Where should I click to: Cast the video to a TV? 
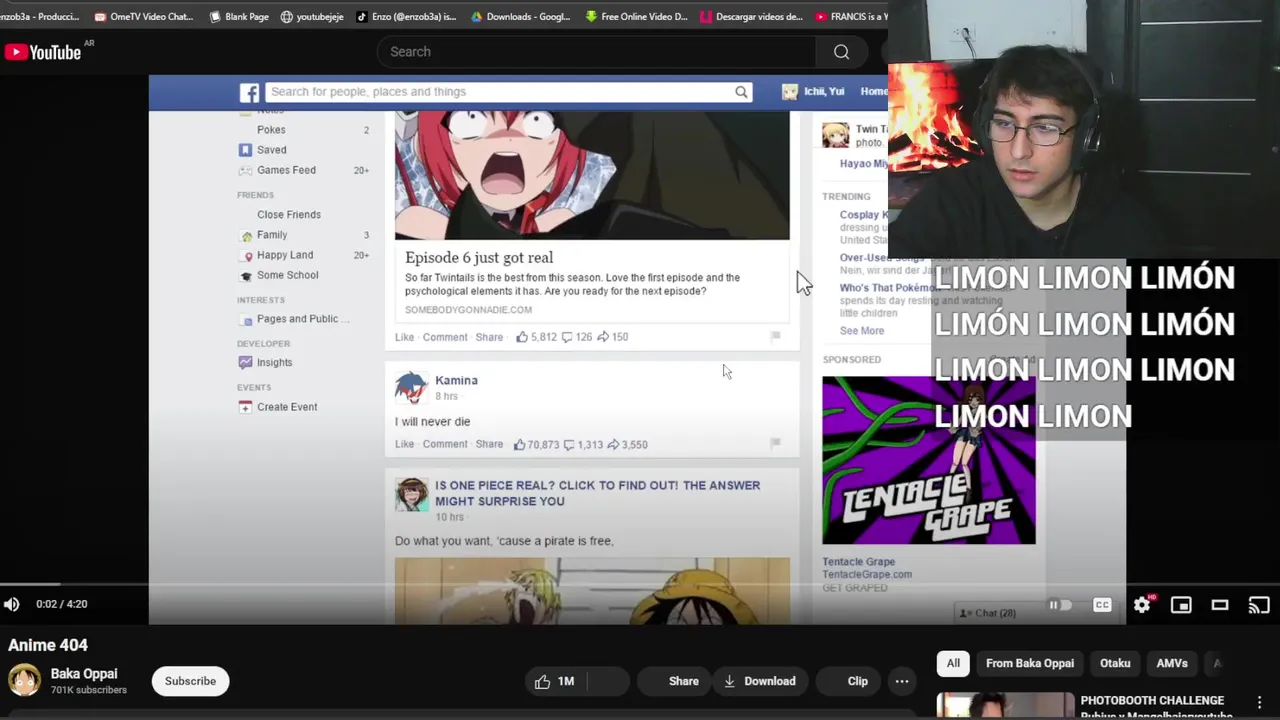click(x=1259, y=605)
